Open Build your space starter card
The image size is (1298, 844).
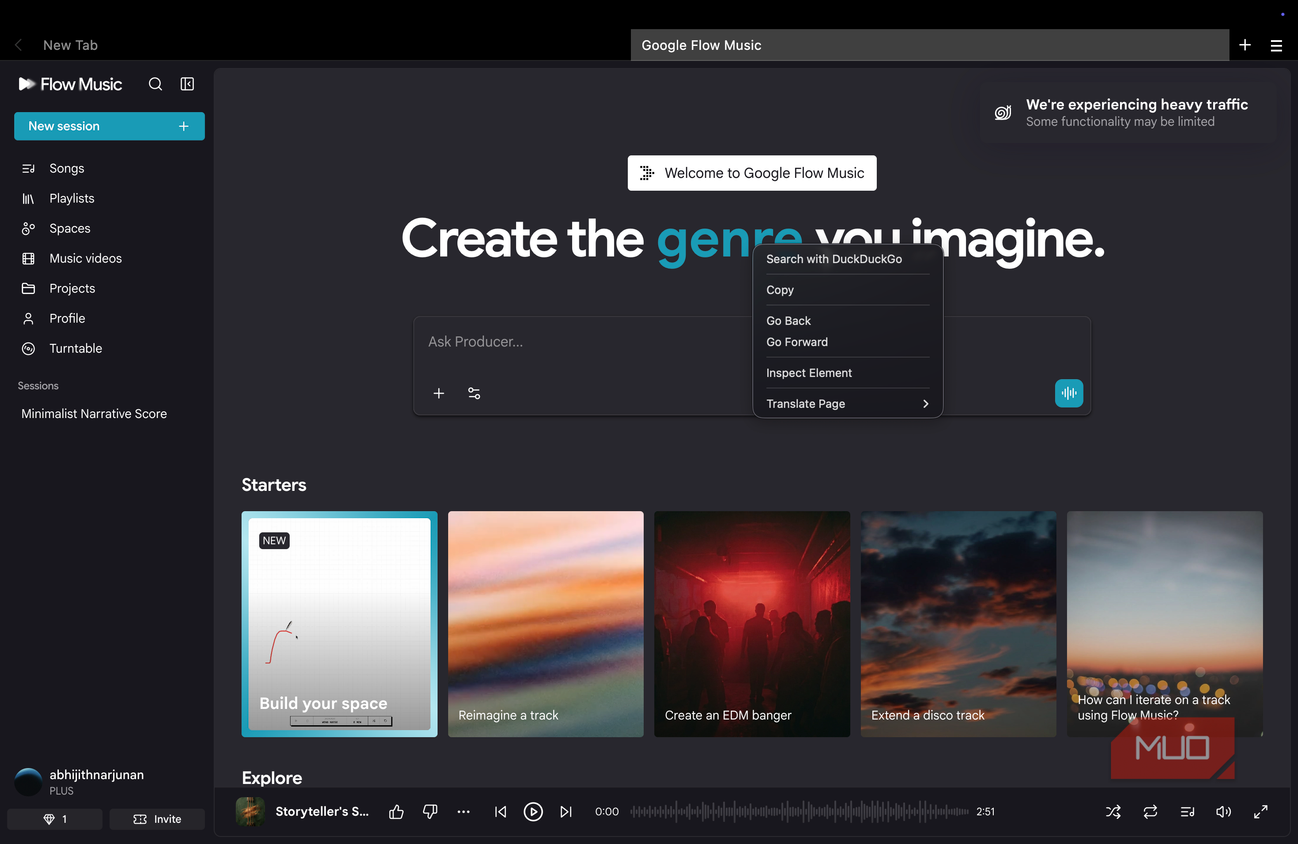[339, 624]
